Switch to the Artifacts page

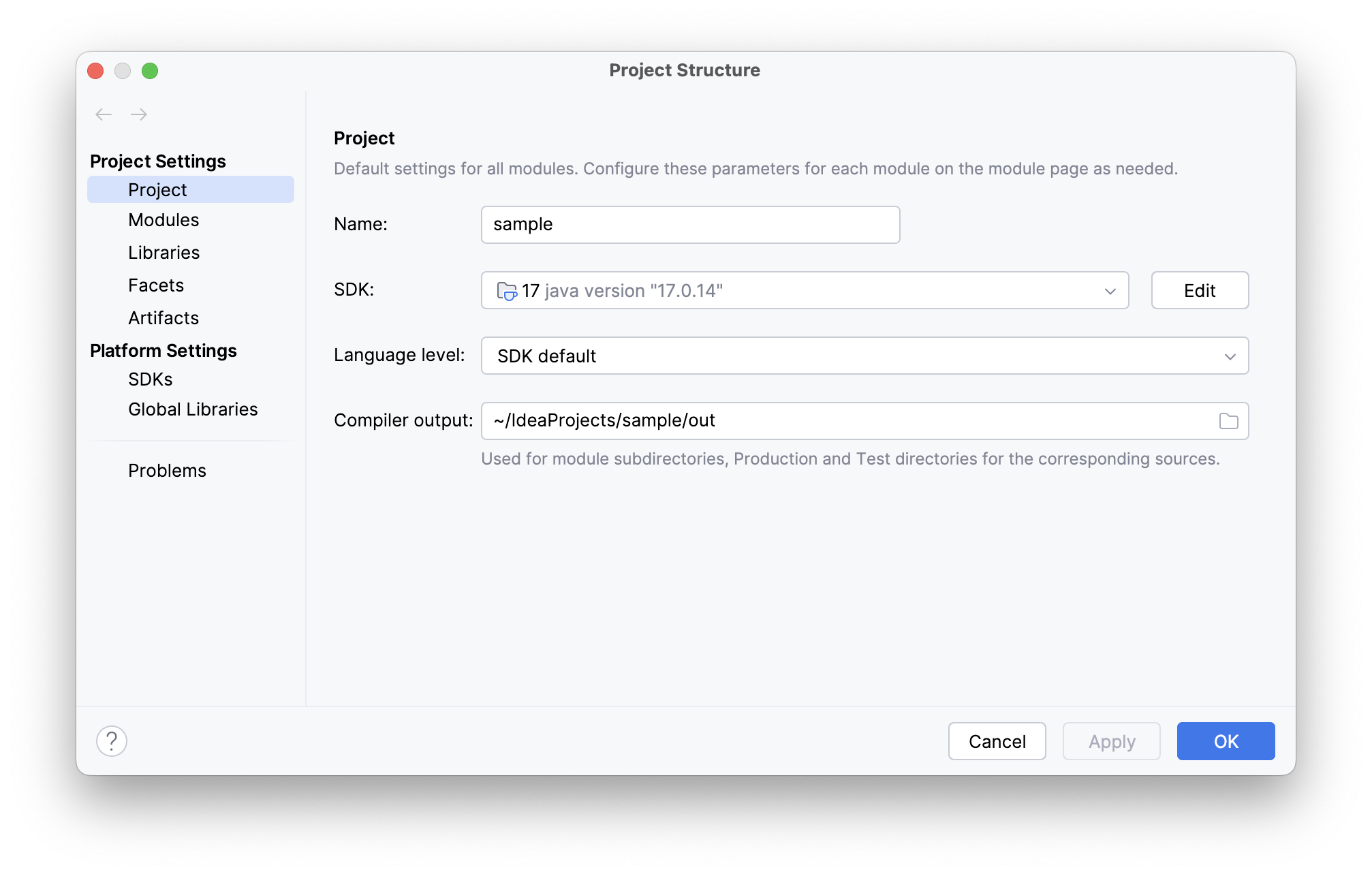point(163,318)
